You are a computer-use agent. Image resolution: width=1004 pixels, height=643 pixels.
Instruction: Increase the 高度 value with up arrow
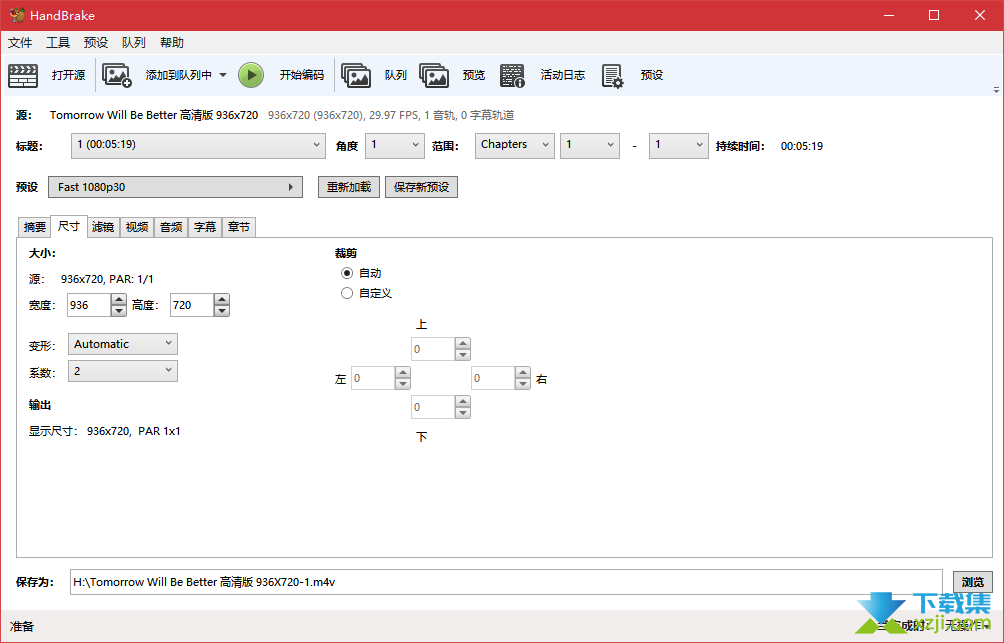click(x=222, y=300)
